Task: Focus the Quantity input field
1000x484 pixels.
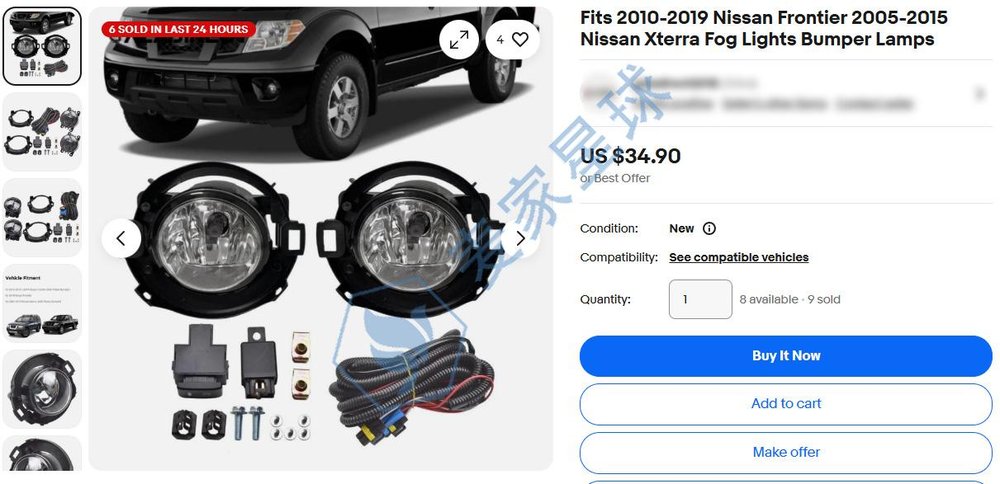Action: click(x=700, y=299)
